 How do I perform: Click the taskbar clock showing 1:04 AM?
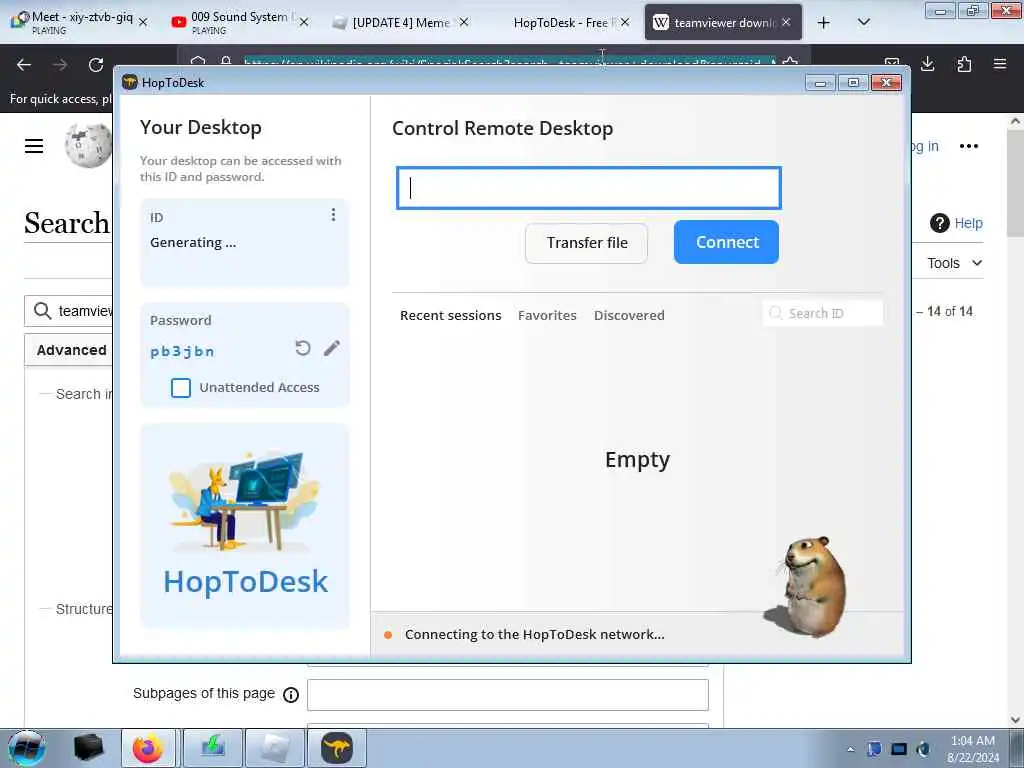pos(972,748)
